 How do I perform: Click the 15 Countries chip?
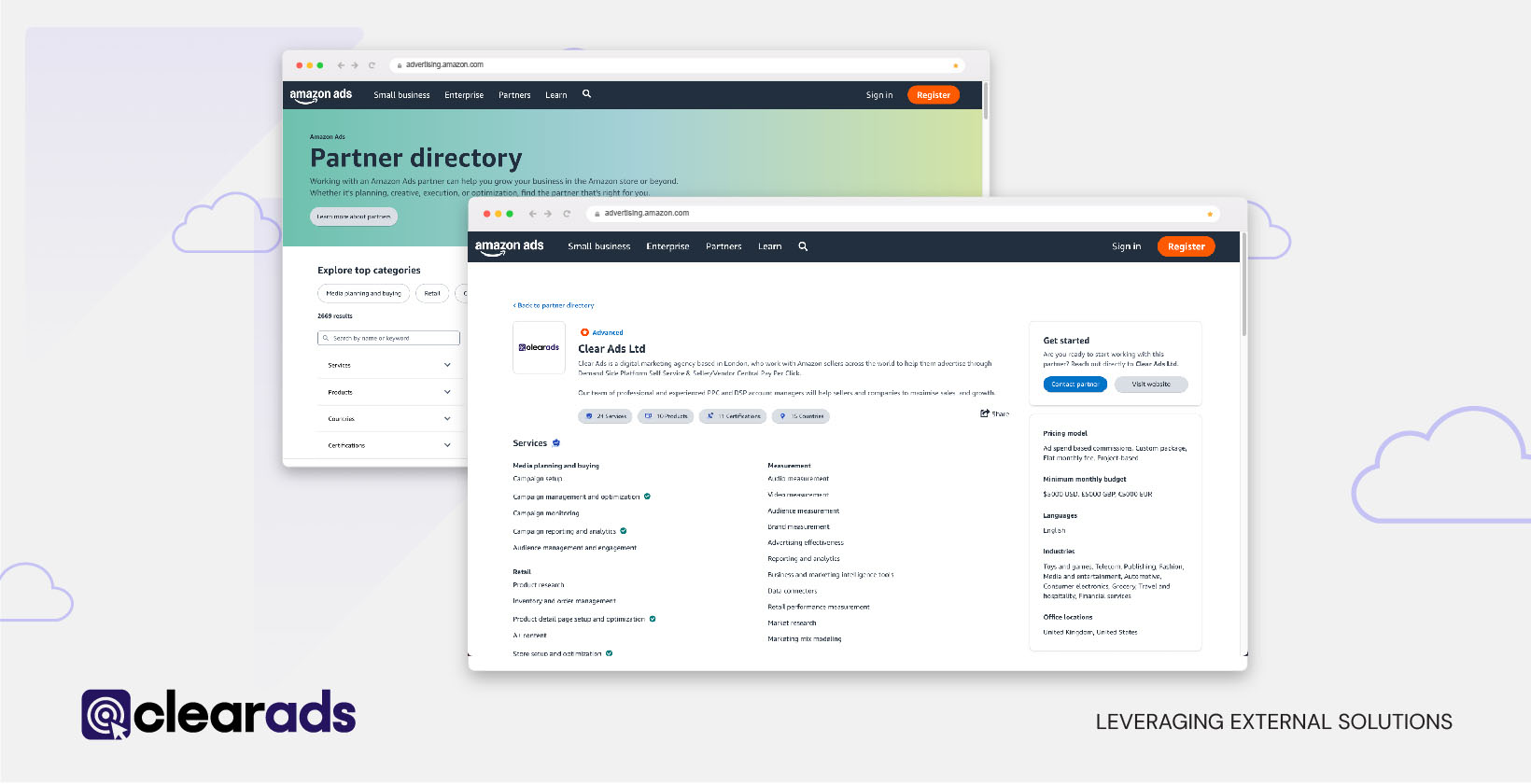point(801,416)
